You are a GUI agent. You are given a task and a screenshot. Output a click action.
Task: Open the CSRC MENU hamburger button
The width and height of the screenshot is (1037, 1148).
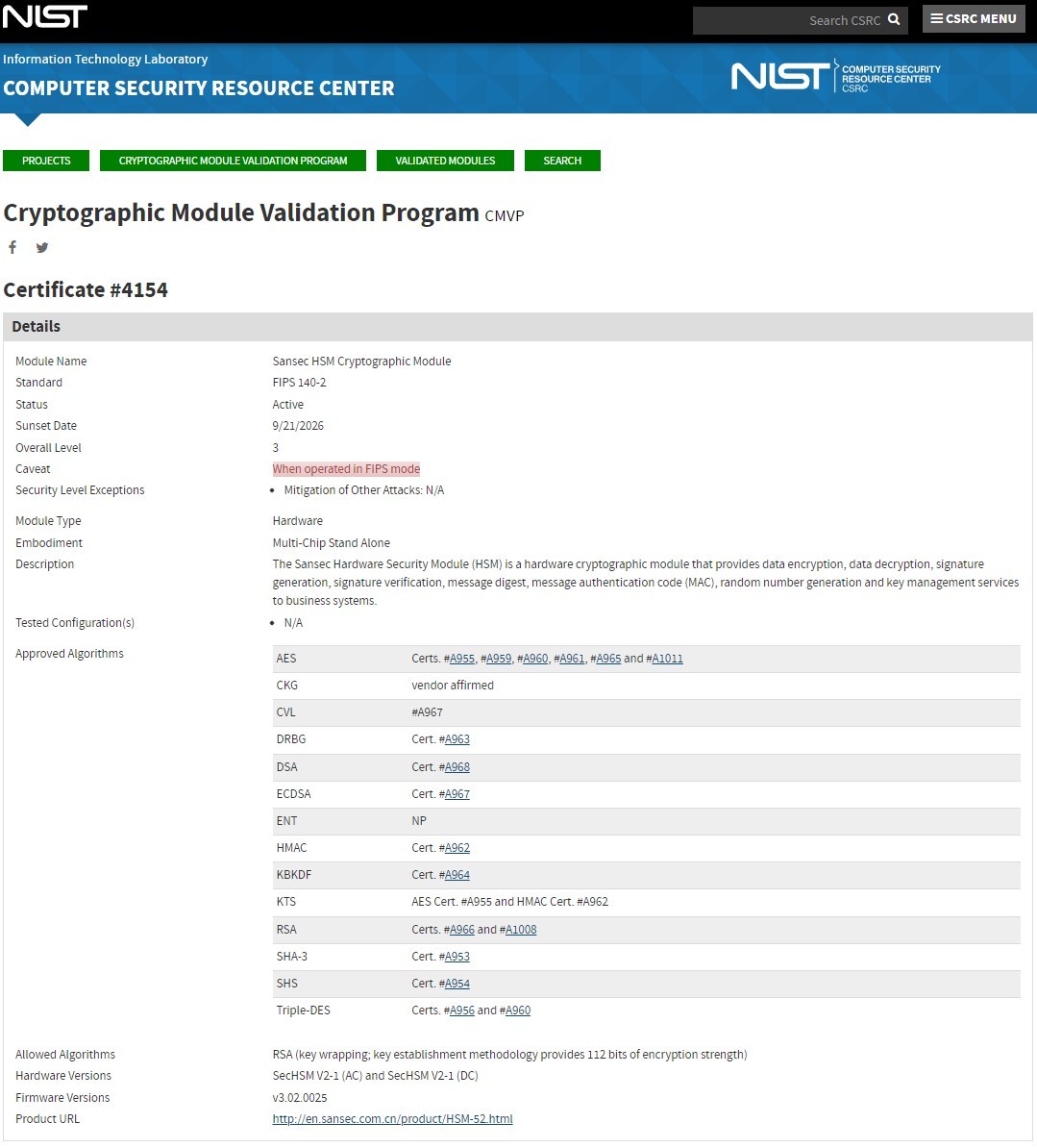[x=974, y=19]
